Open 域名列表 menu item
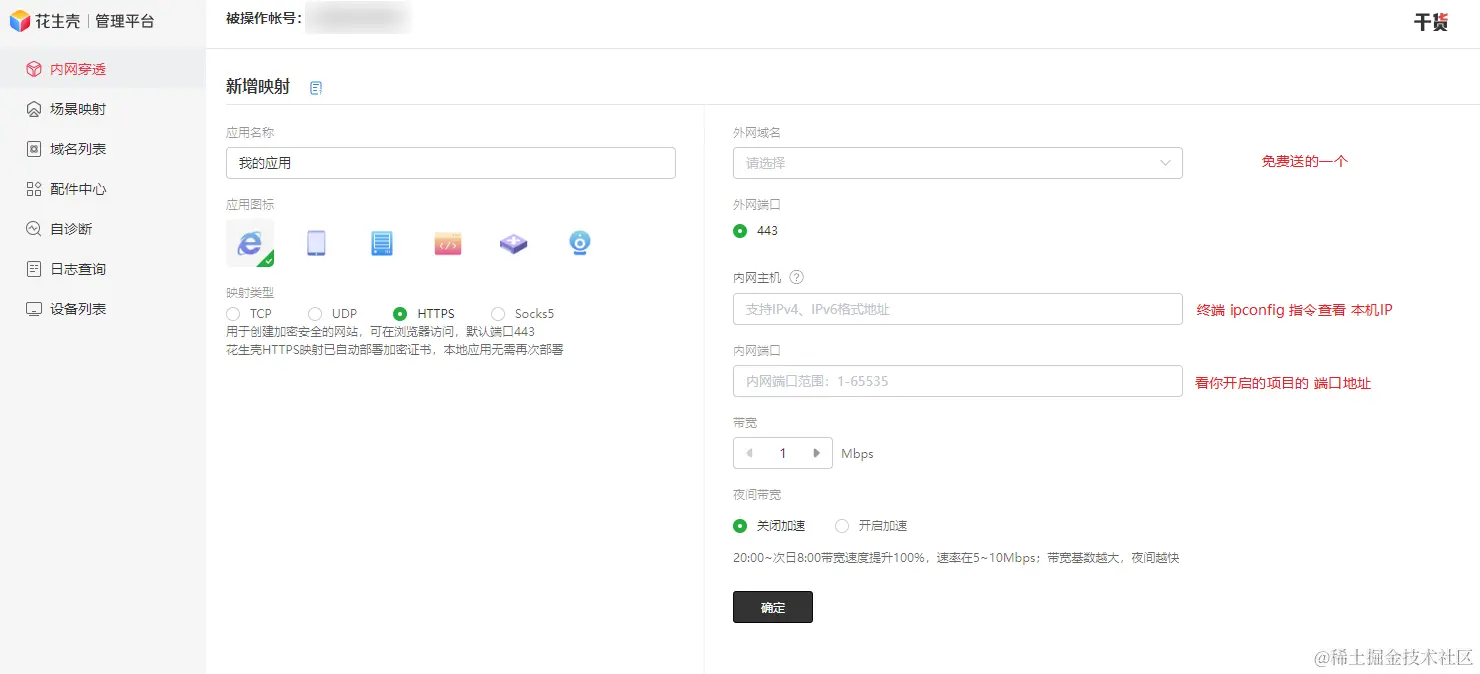The image size is (1480, 674). [x=103, y=149]
